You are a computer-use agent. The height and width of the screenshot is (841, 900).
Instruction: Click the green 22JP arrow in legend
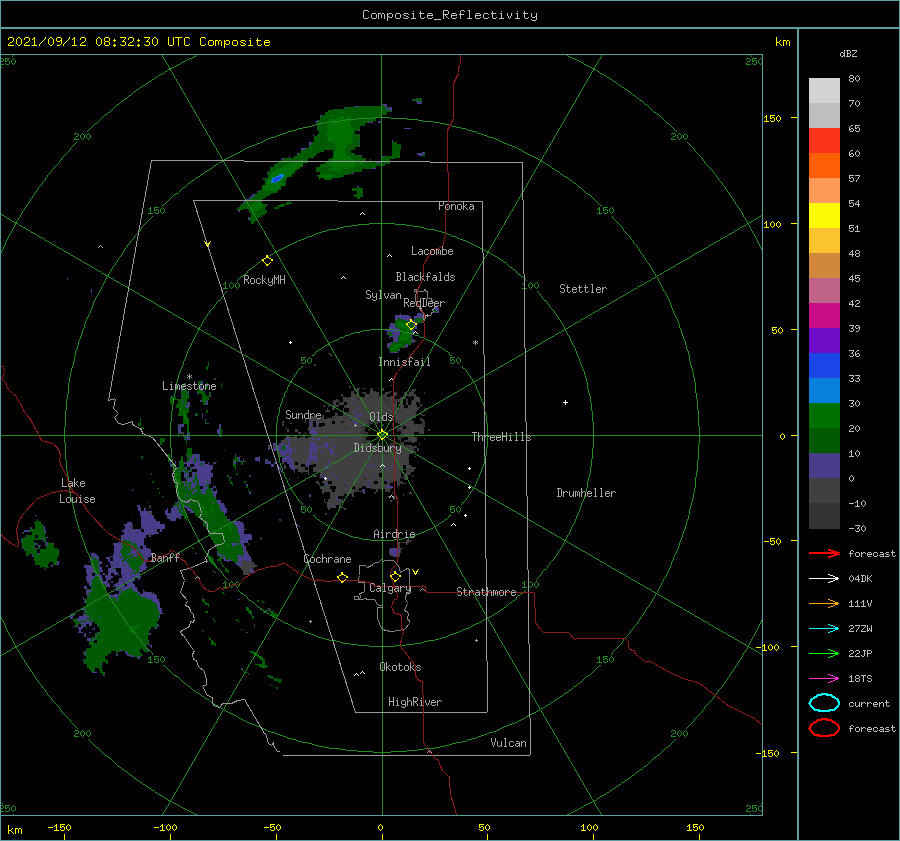click(824, 653)
